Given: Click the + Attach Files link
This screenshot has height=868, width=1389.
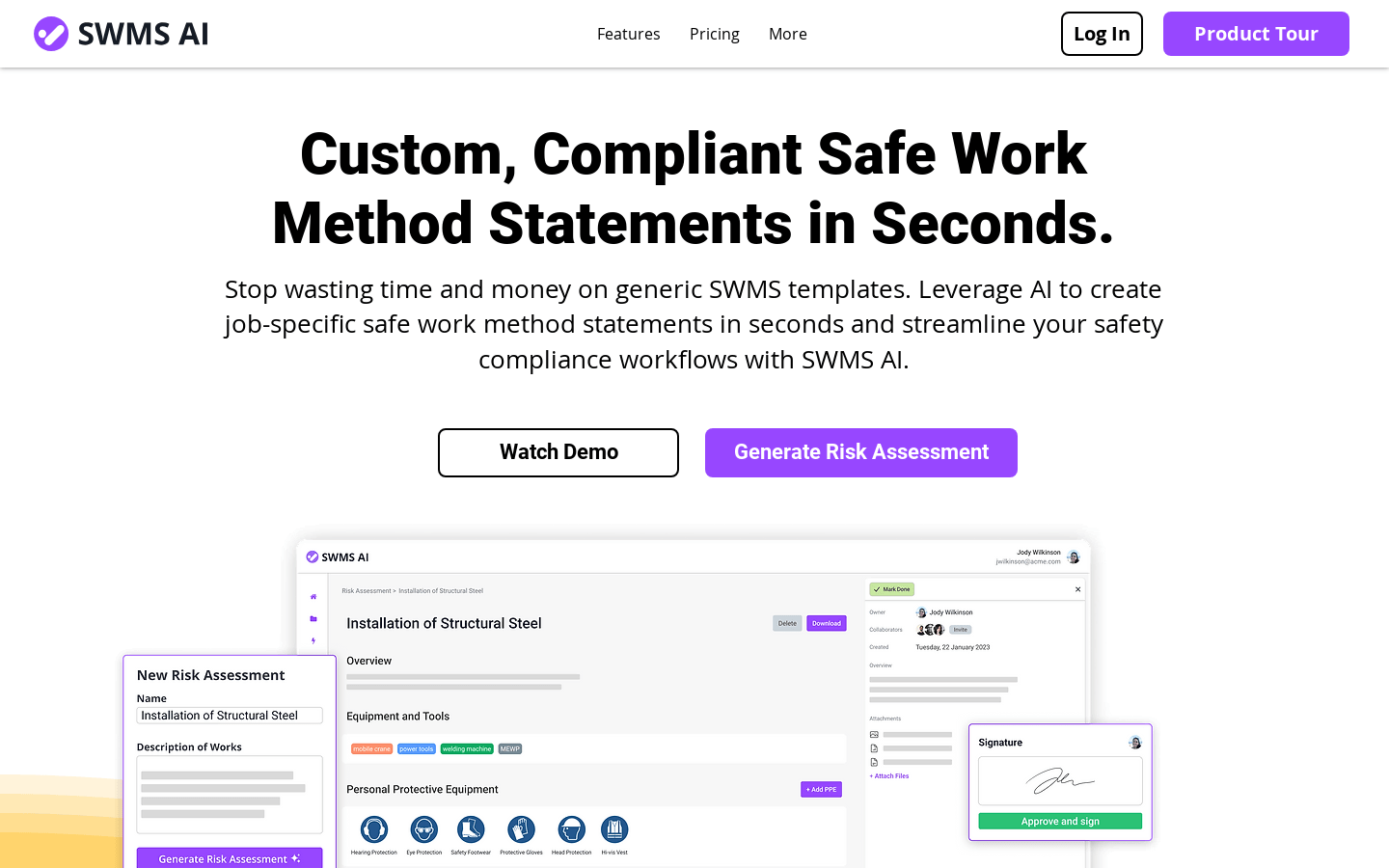Looking at the screenshot, I should point(889,775).
